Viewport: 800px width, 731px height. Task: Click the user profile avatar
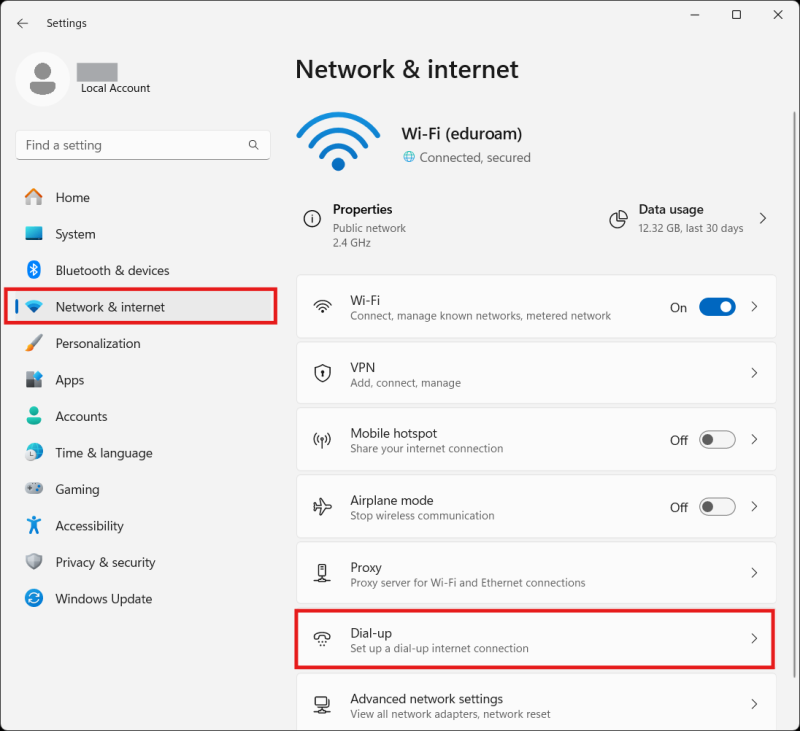pos(42,79)
